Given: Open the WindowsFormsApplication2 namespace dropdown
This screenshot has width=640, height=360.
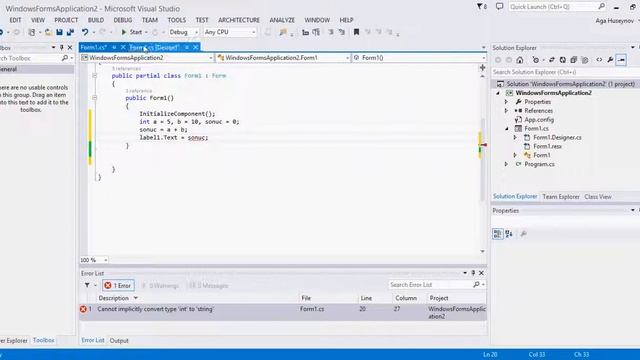Looking at the screenshot, I should [x=147, y=58].
